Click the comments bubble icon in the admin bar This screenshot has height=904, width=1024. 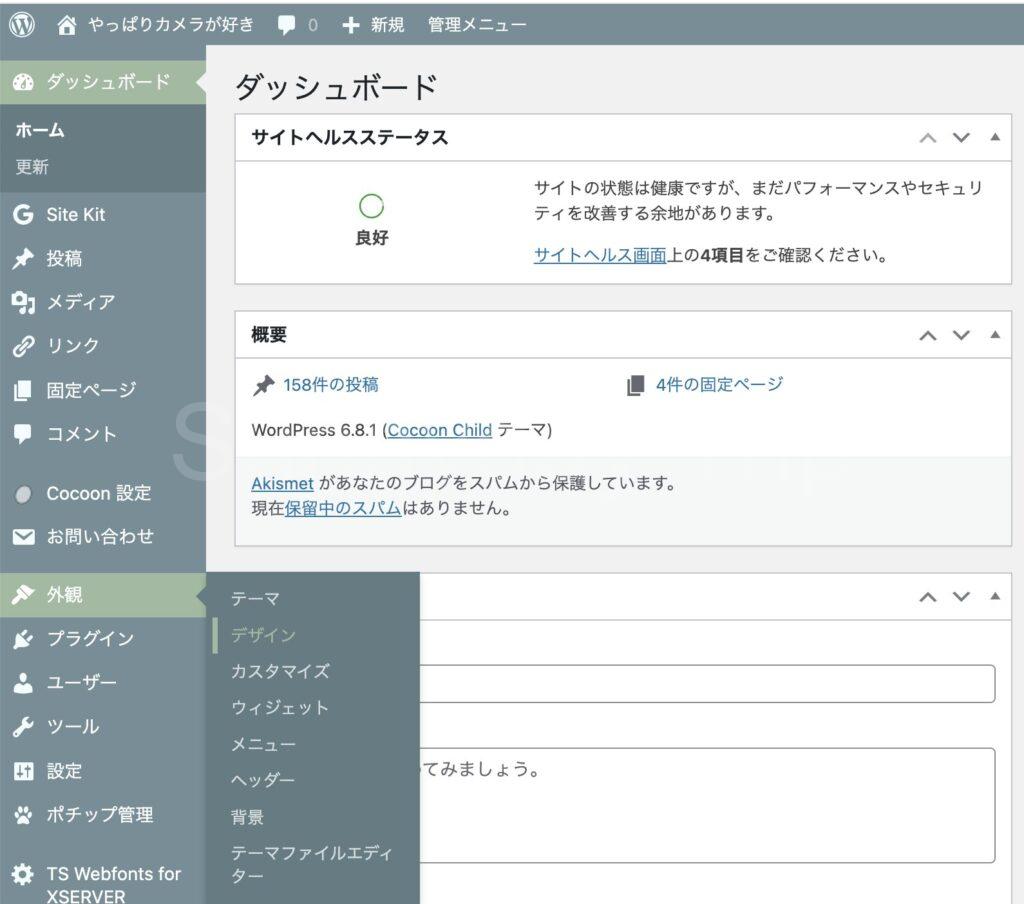[287, 25]
